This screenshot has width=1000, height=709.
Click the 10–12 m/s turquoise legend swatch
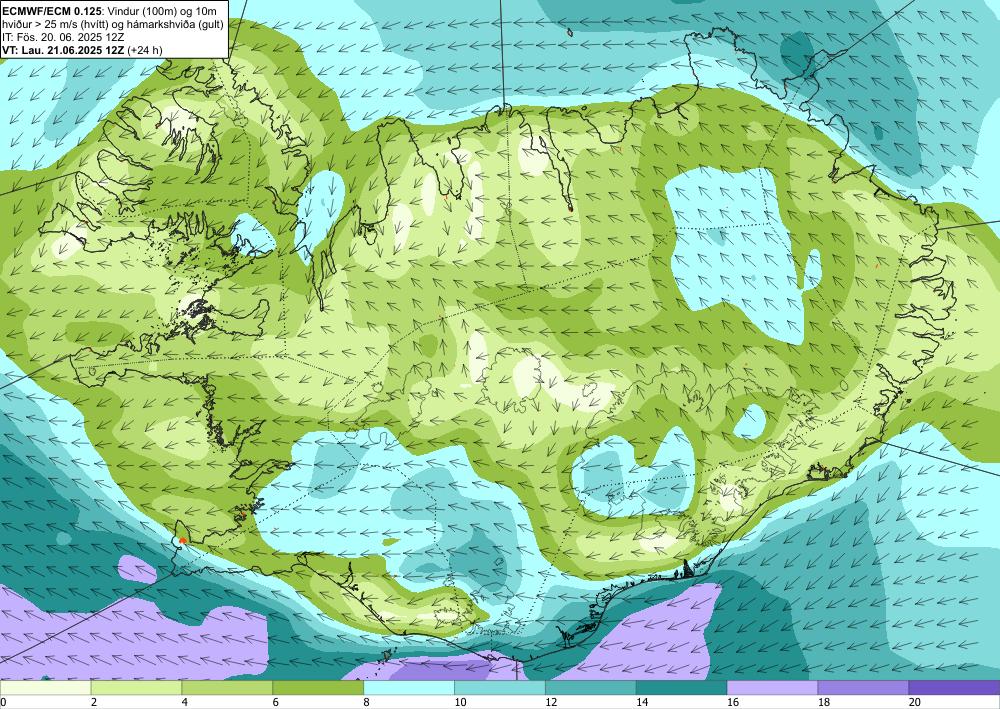click(x=499, y=688)
